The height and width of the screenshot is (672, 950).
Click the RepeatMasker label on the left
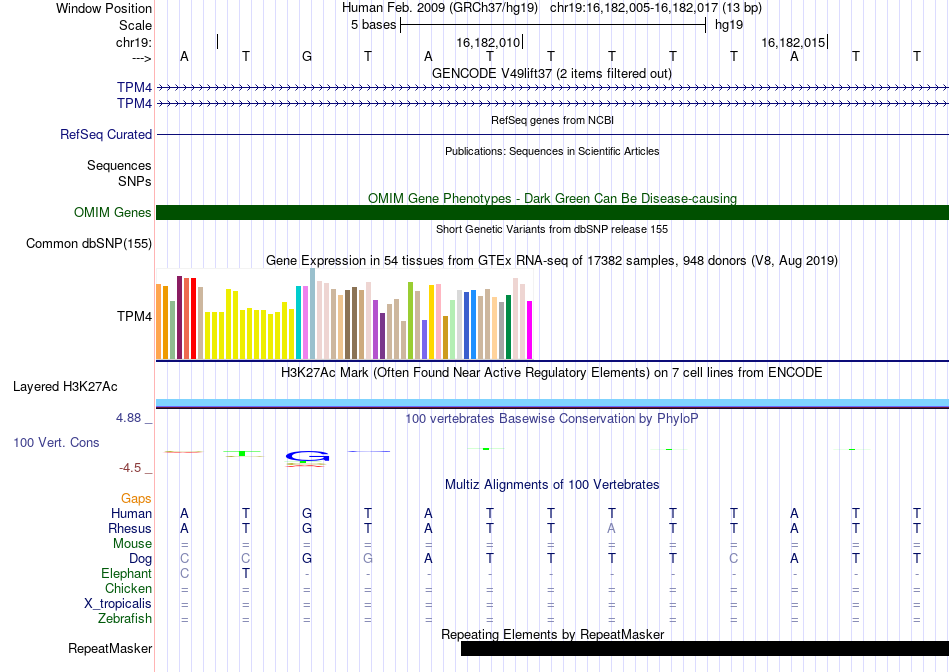109,648
